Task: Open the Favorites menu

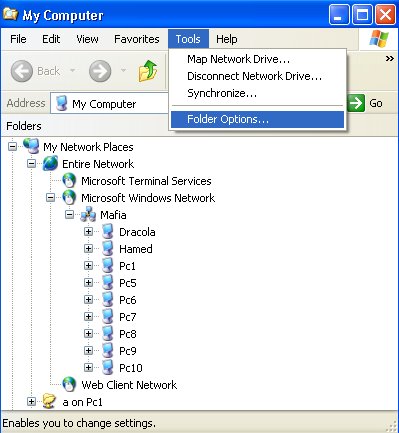Action: 137,39
